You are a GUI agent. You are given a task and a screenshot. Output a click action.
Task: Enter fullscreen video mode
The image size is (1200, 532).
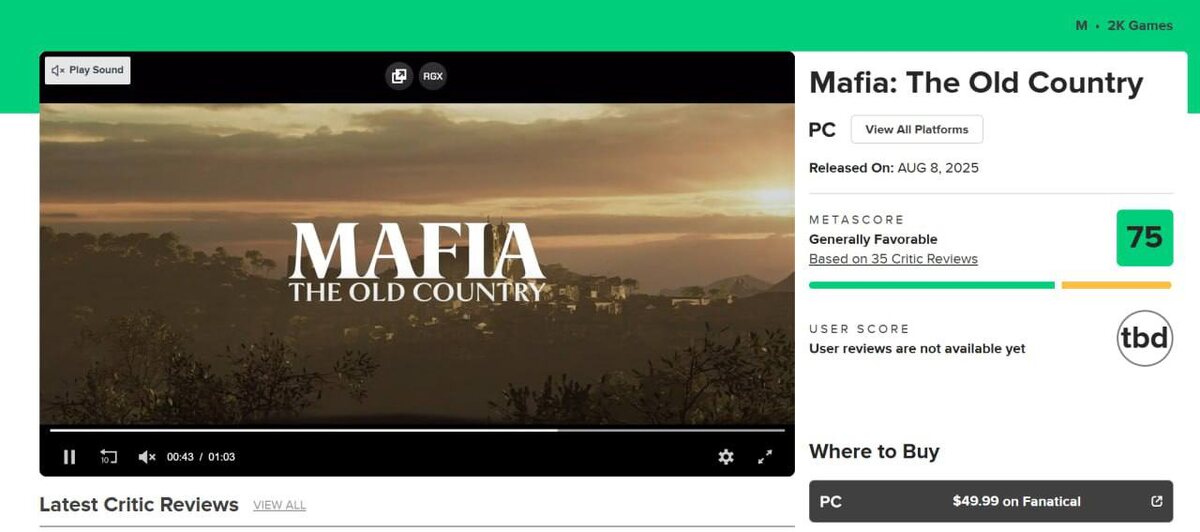tap(765, 457)
